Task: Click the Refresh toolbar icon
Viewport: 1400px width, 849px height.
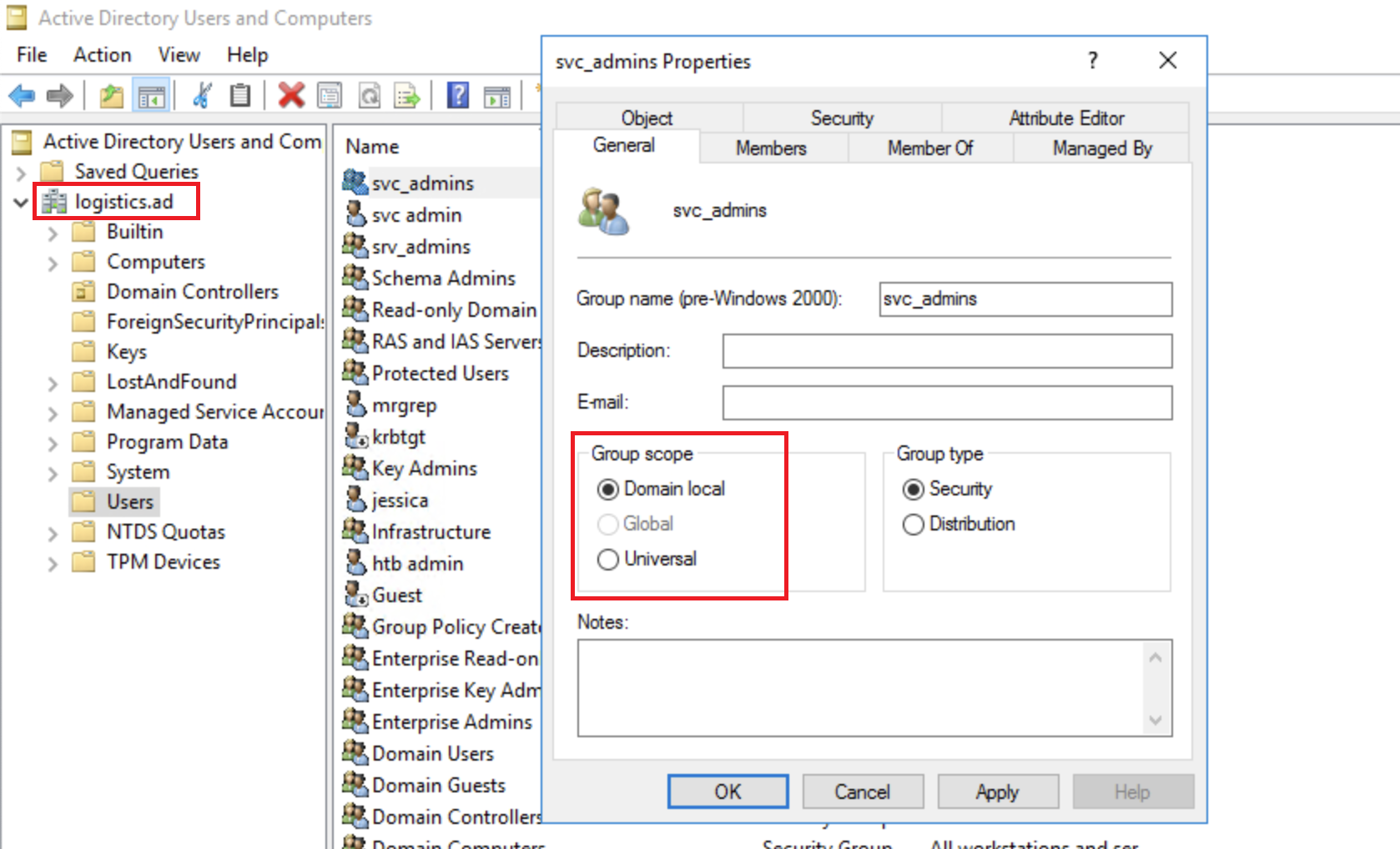Action: coord(370,96)
